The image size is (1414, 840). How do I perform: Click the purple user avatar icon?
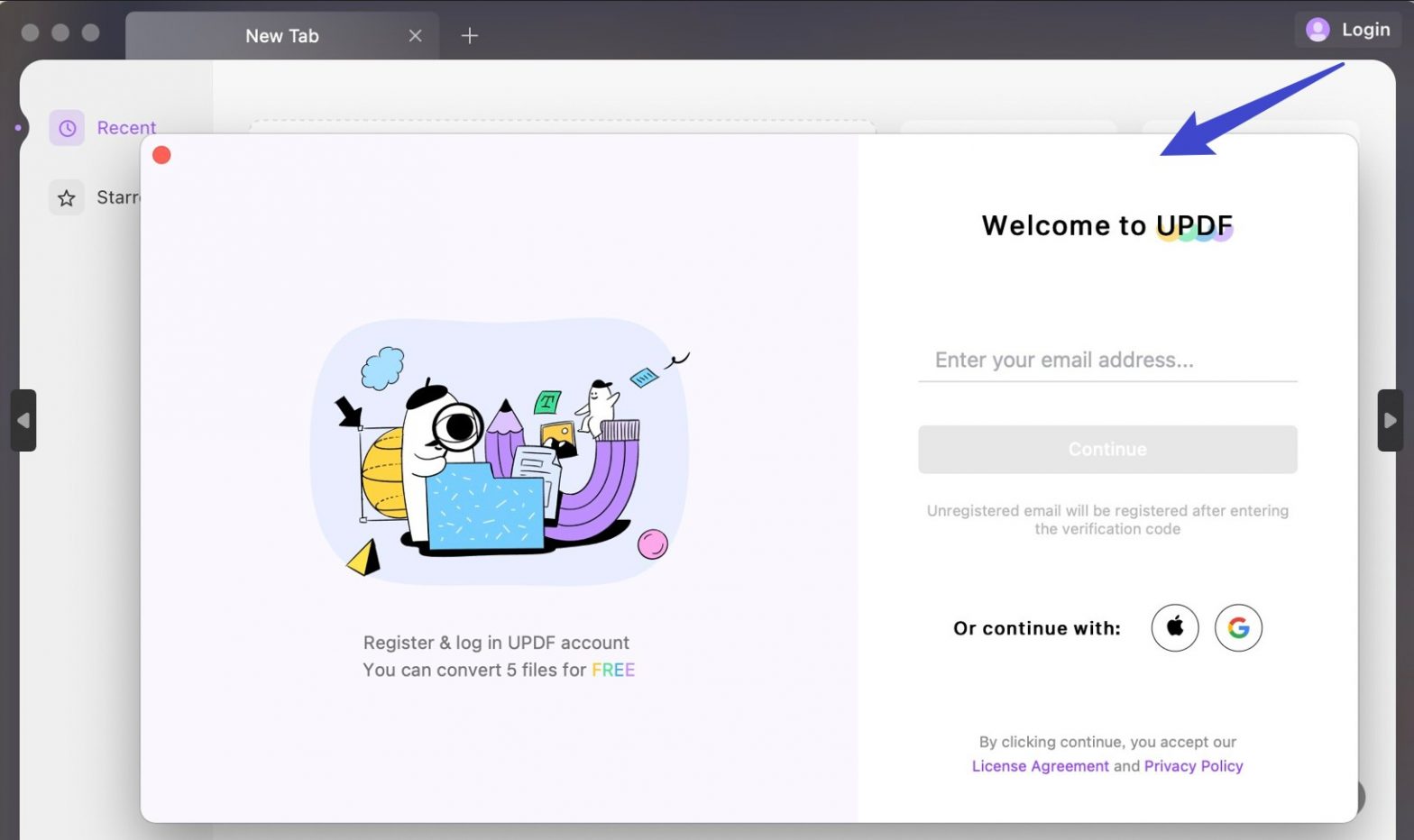[1318, 30]
